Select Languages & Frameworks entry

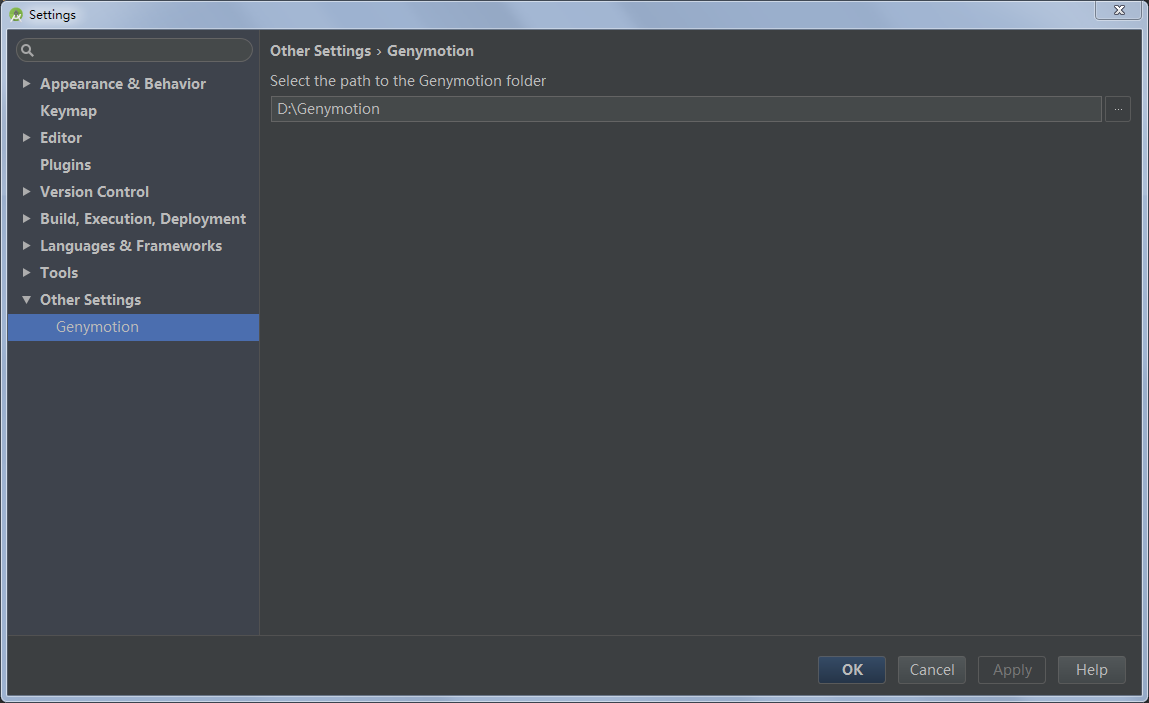tap(131, 246)
